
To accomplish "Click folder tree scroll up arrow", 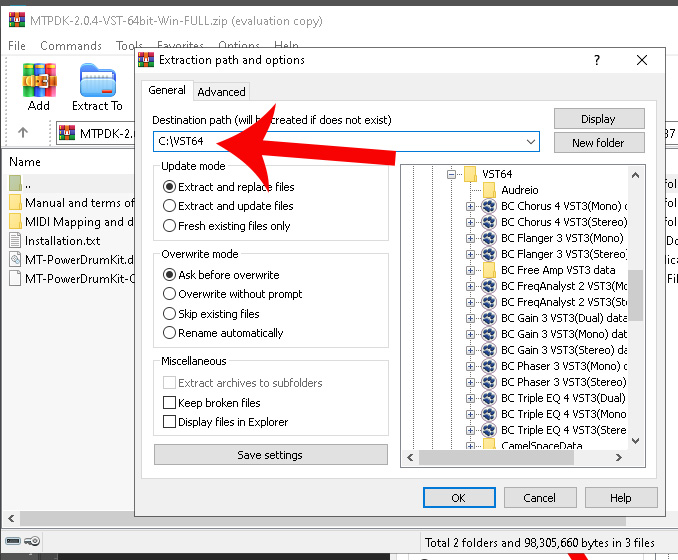I will pos(635,175).
